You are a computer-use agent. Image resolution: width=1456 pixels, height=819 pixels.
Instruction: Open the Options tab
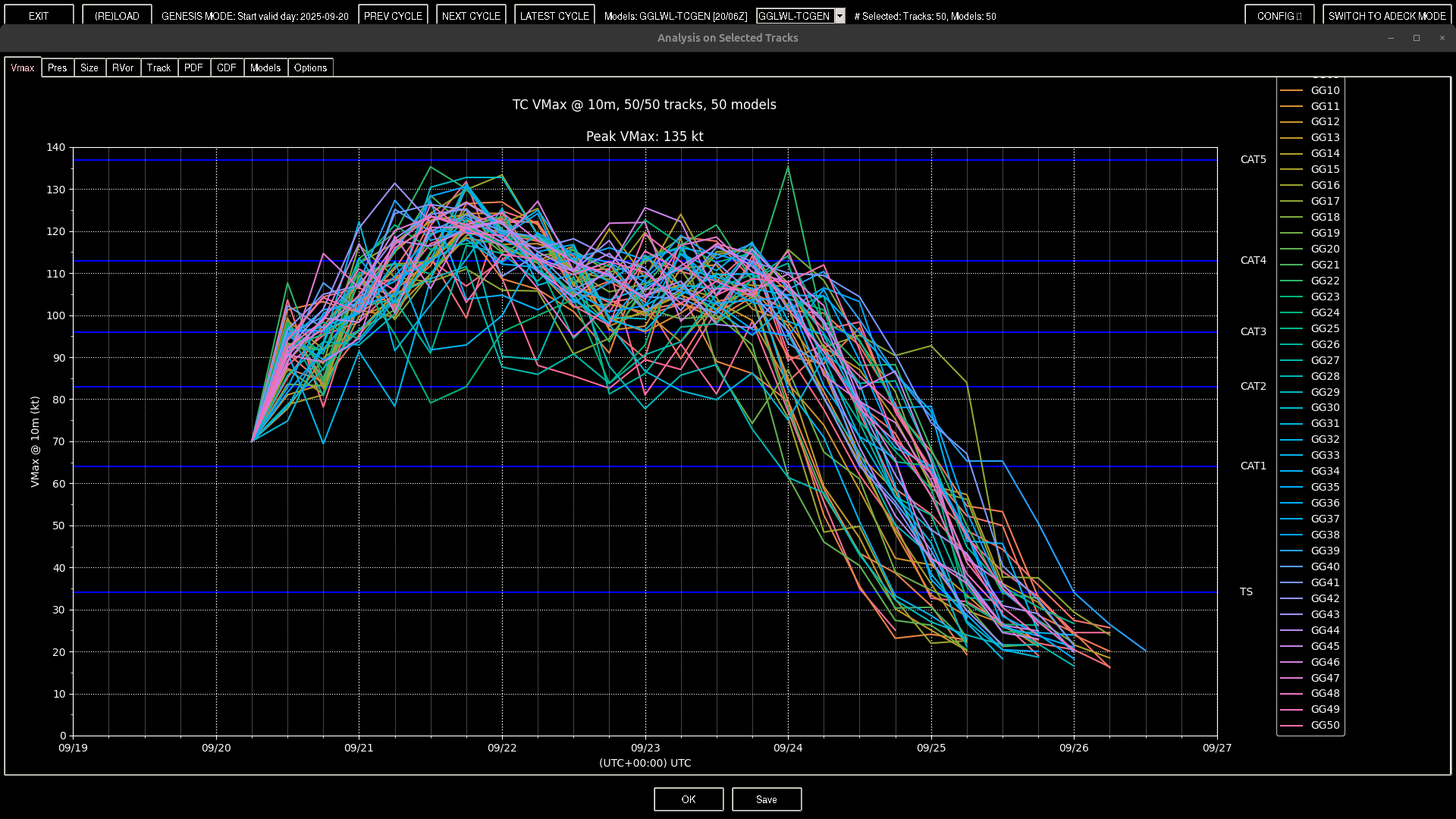[310, 67]
